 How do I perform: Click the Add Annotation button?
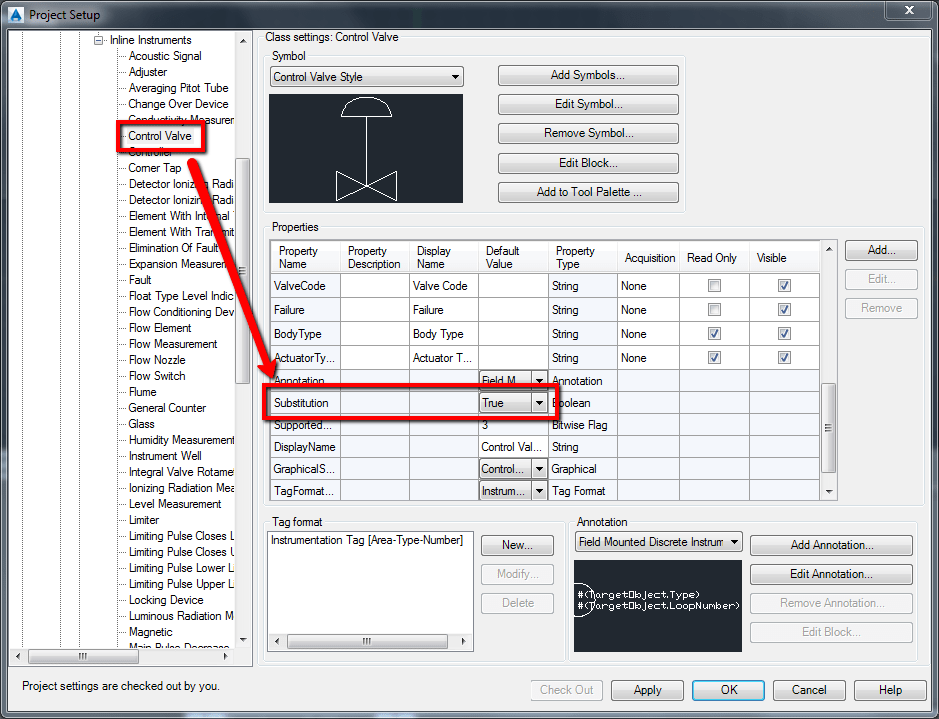[x=830, y=545]
